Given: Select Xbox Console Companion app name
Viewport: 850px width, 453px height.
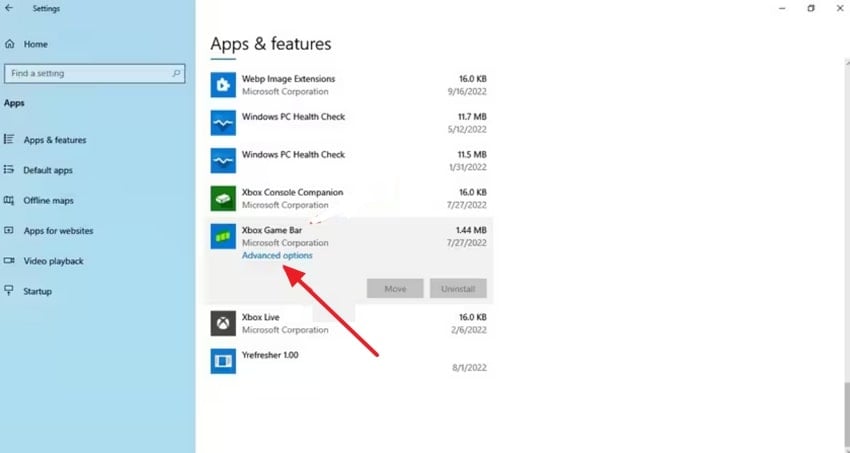Looking at the screenshot, I should (x=292, y=192).
